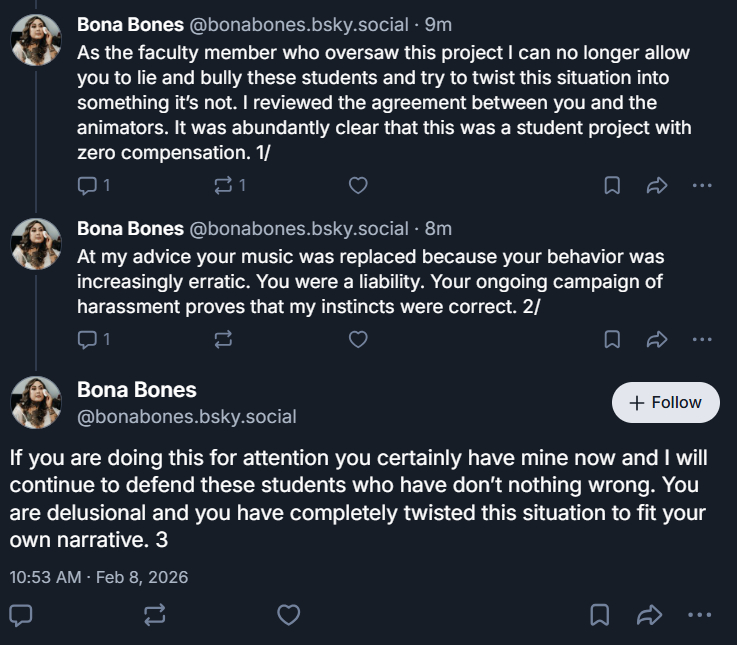Click the Follow button
This screenshot has width=737, height=645.
(665, 402)
